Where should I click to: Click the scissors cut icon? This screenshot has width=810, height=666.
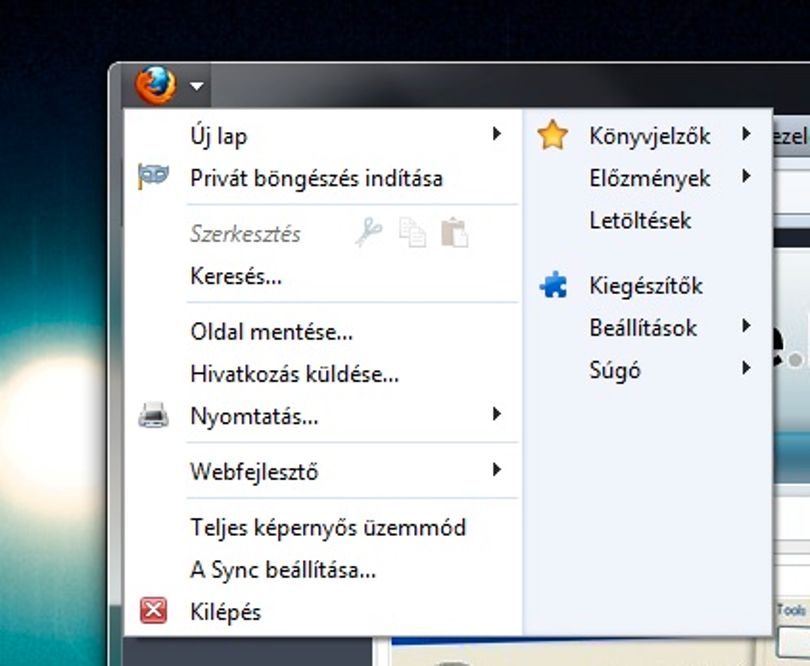pyautogui.click(x=369, y=233)
